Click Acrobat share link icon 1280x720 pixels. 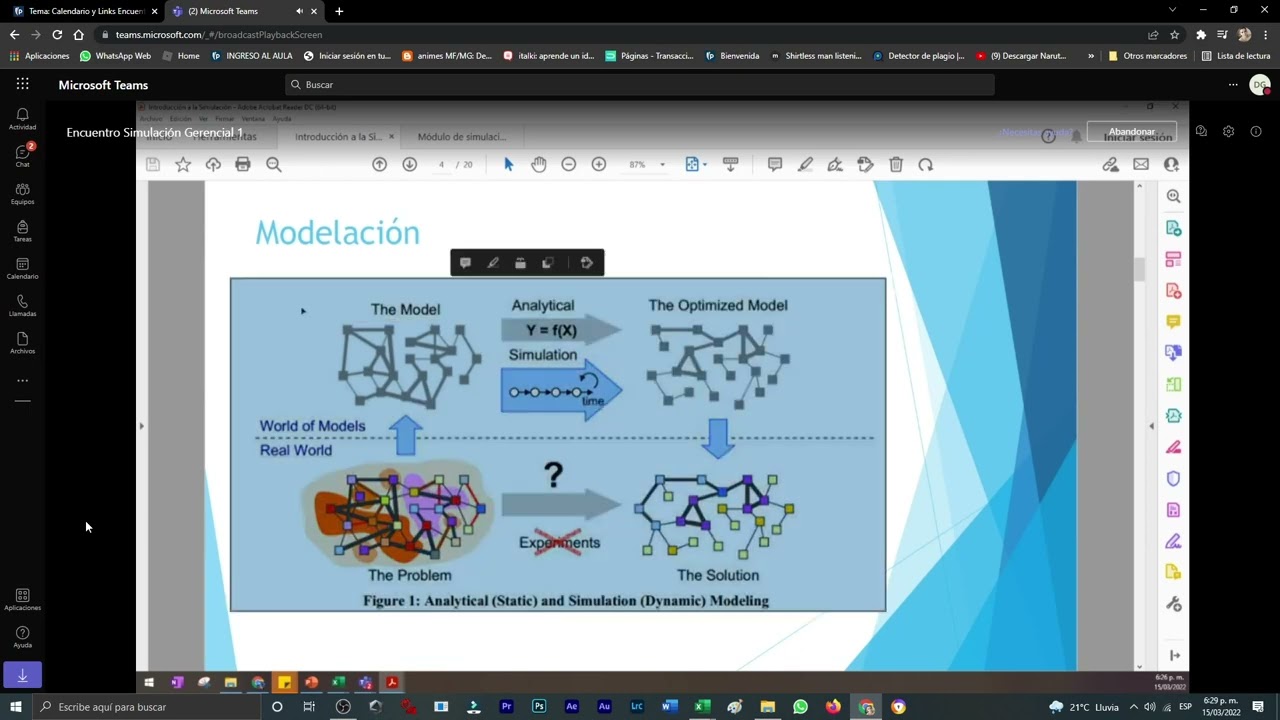click(x=1110, y=164)
